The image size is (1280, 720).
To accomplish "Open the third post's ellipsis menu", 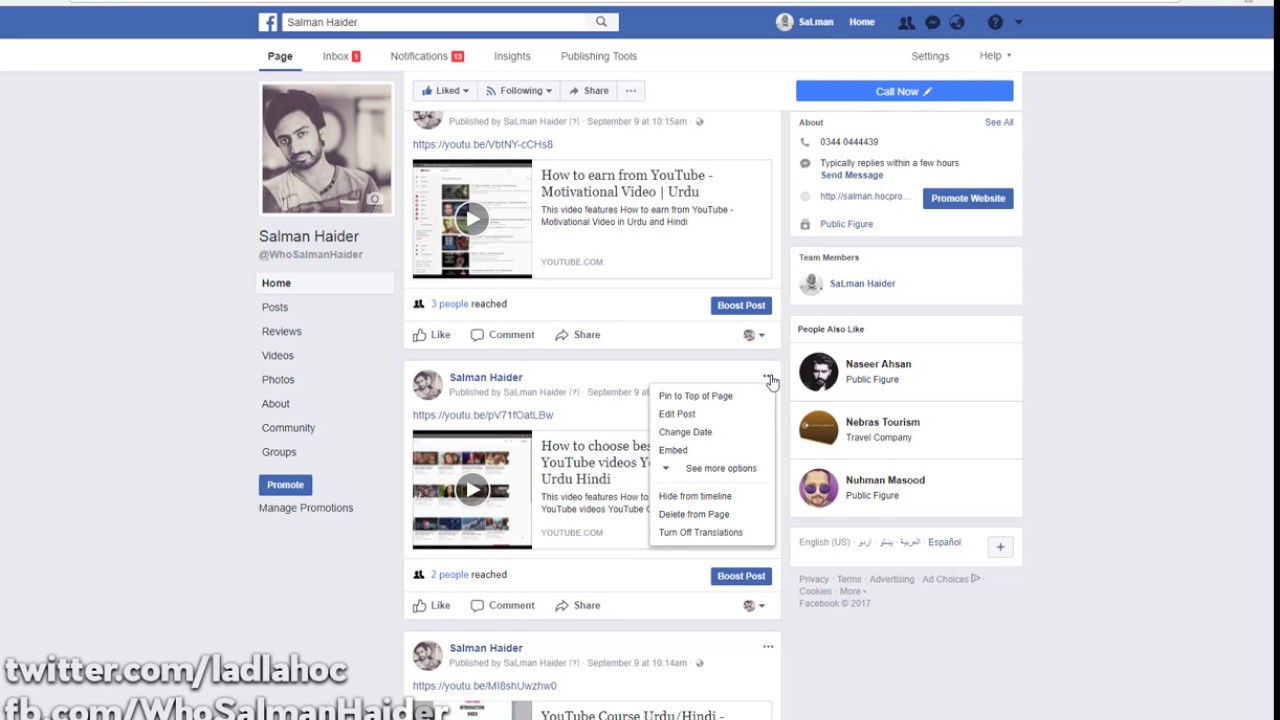I will [x=768, y=647].
